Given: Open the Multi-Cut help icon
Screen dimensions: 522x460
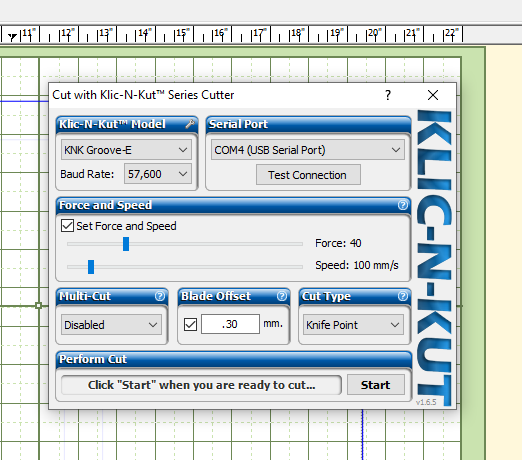Looking at the screenshot, I should [x=160, y=296].
